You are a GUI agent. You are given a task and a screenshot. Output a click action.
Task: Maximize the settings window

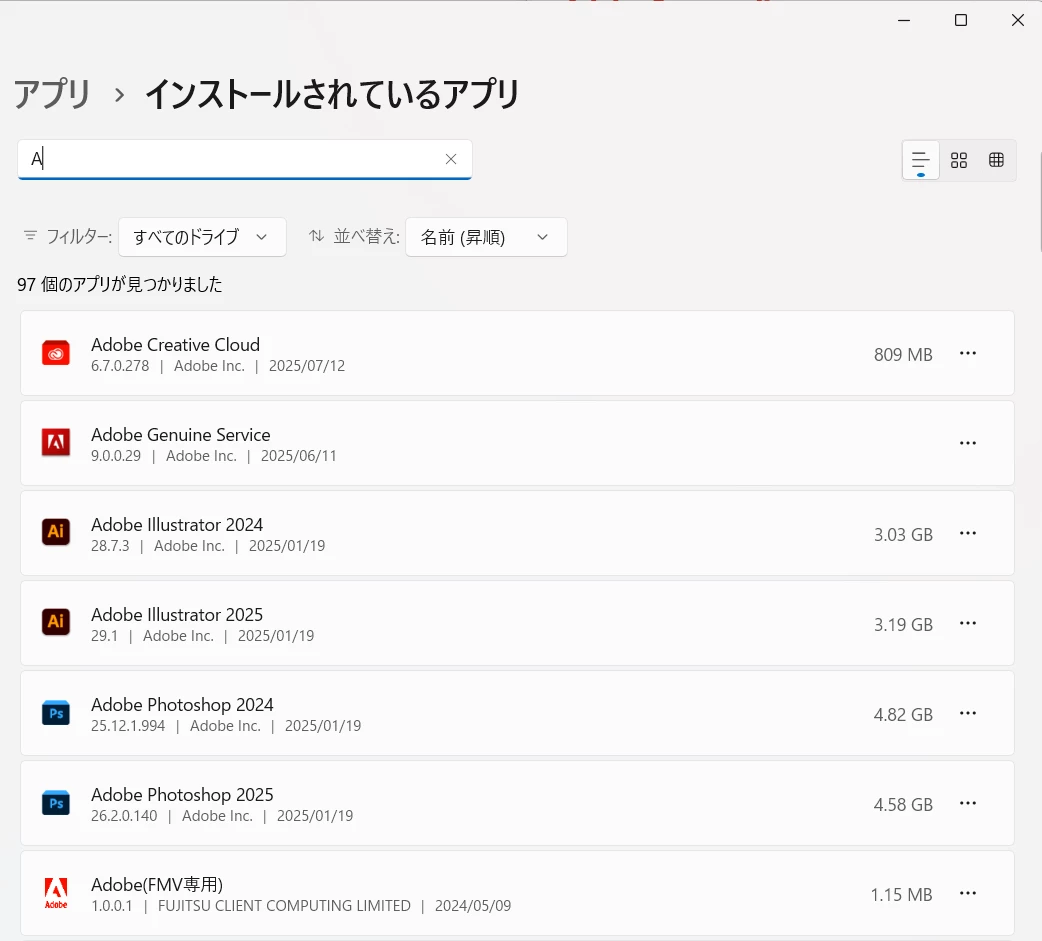961,21
